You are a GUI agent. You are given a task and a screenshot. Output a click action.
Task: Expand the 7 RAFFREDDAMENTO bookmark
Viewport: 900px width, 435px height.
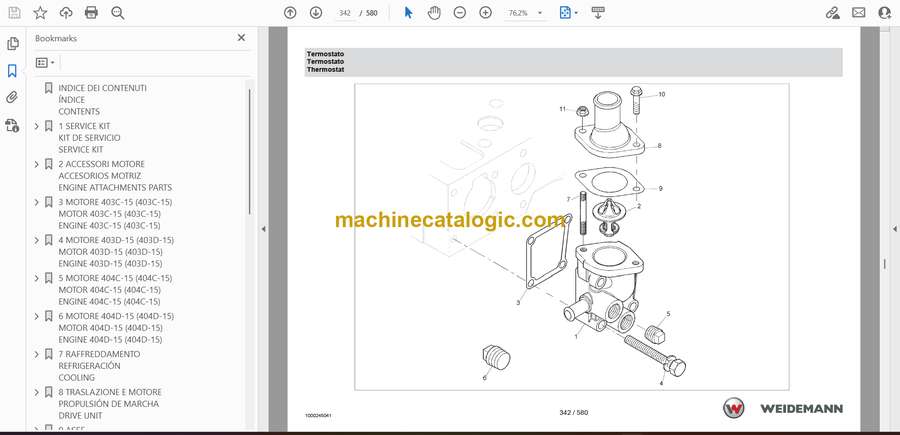pyautogui.click(x=37, y=354)
